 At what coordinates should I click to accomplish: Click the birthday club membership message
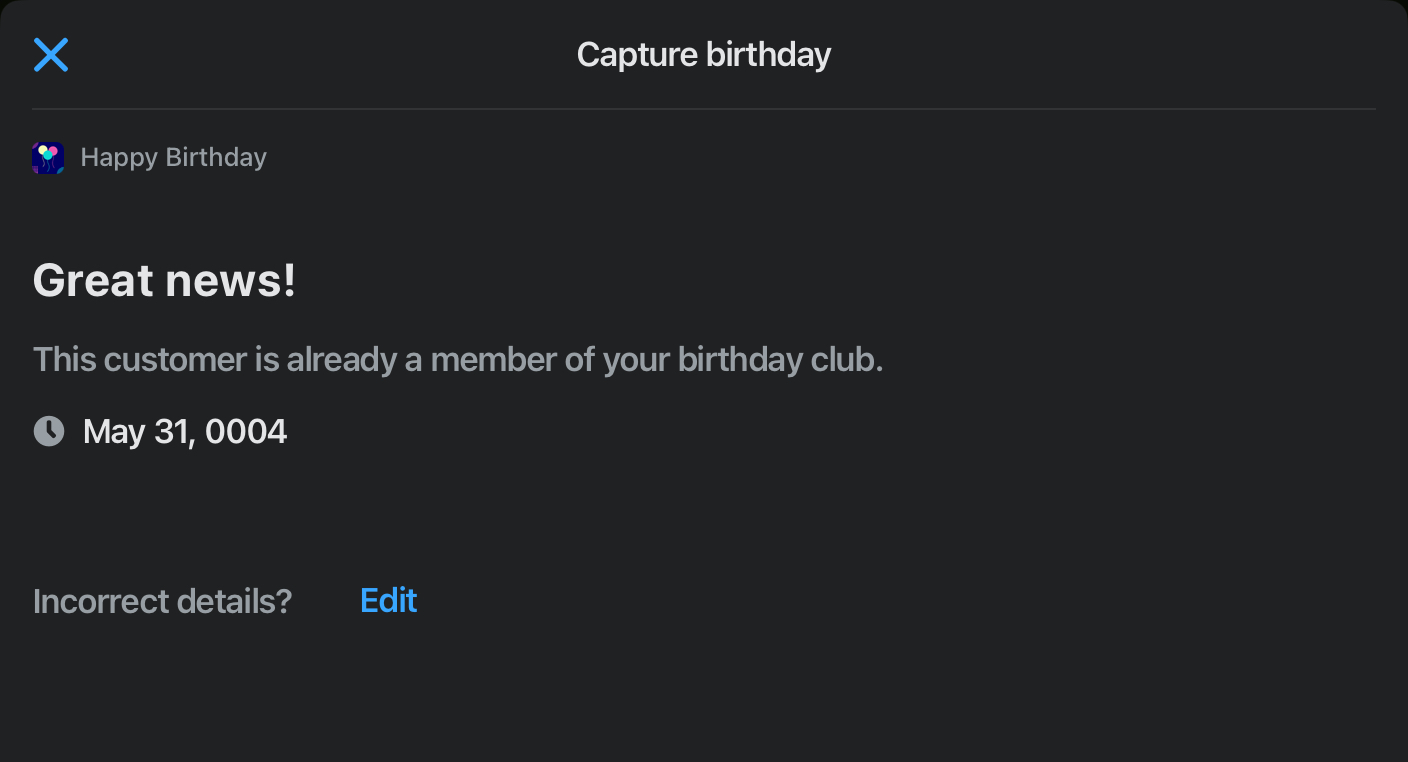[457, 359]
